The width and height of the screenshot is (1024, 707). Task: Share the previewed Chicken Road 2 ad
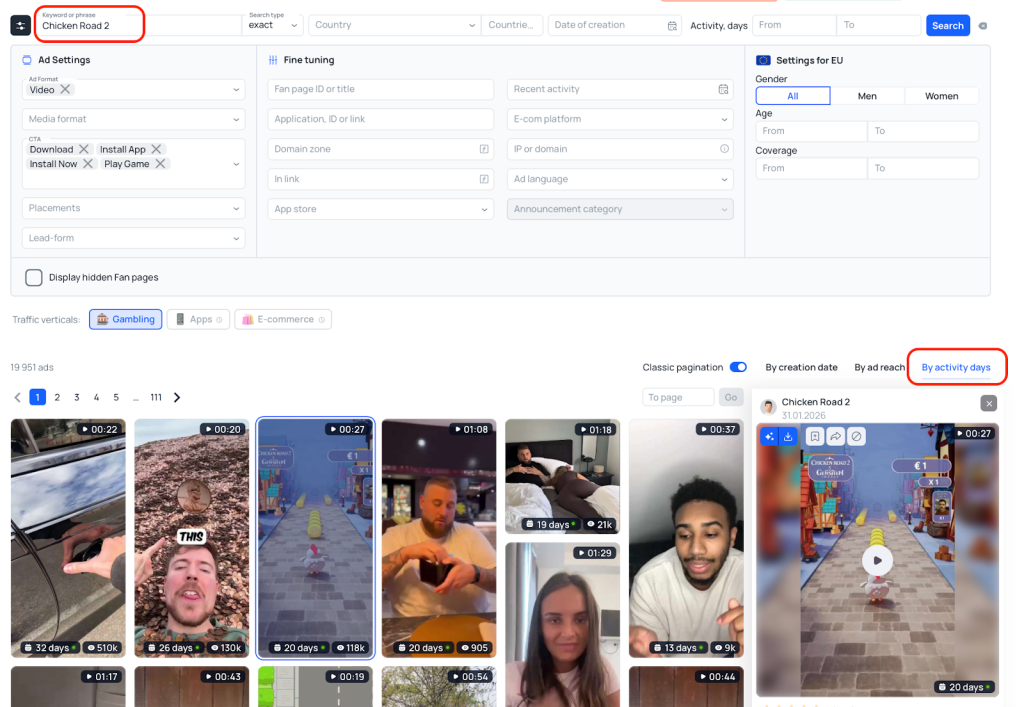(836, 436)
